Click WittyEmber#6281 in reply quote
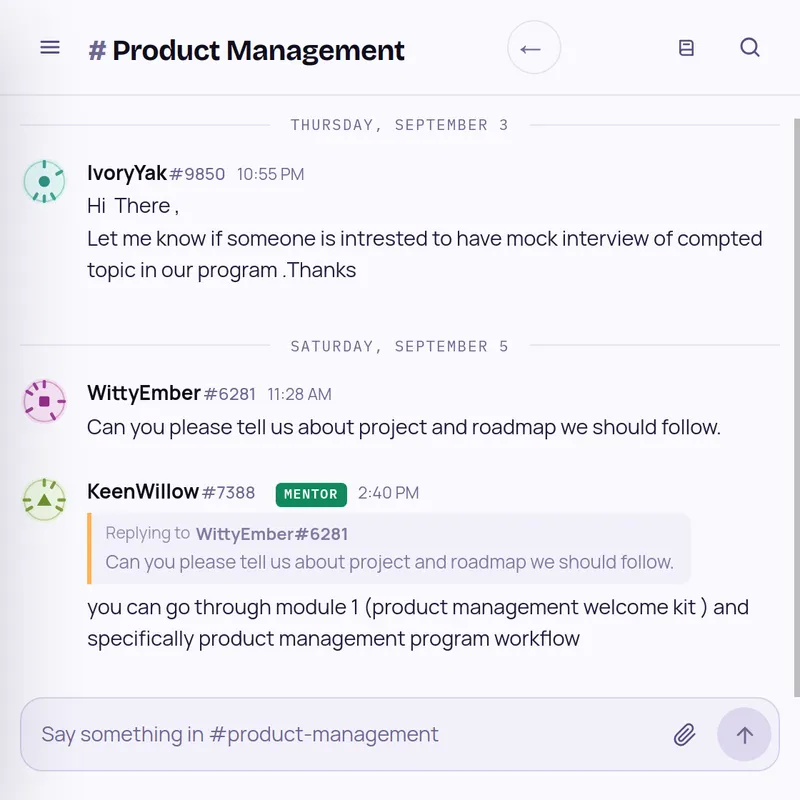 pyautogui.click(x=271, y=534)
